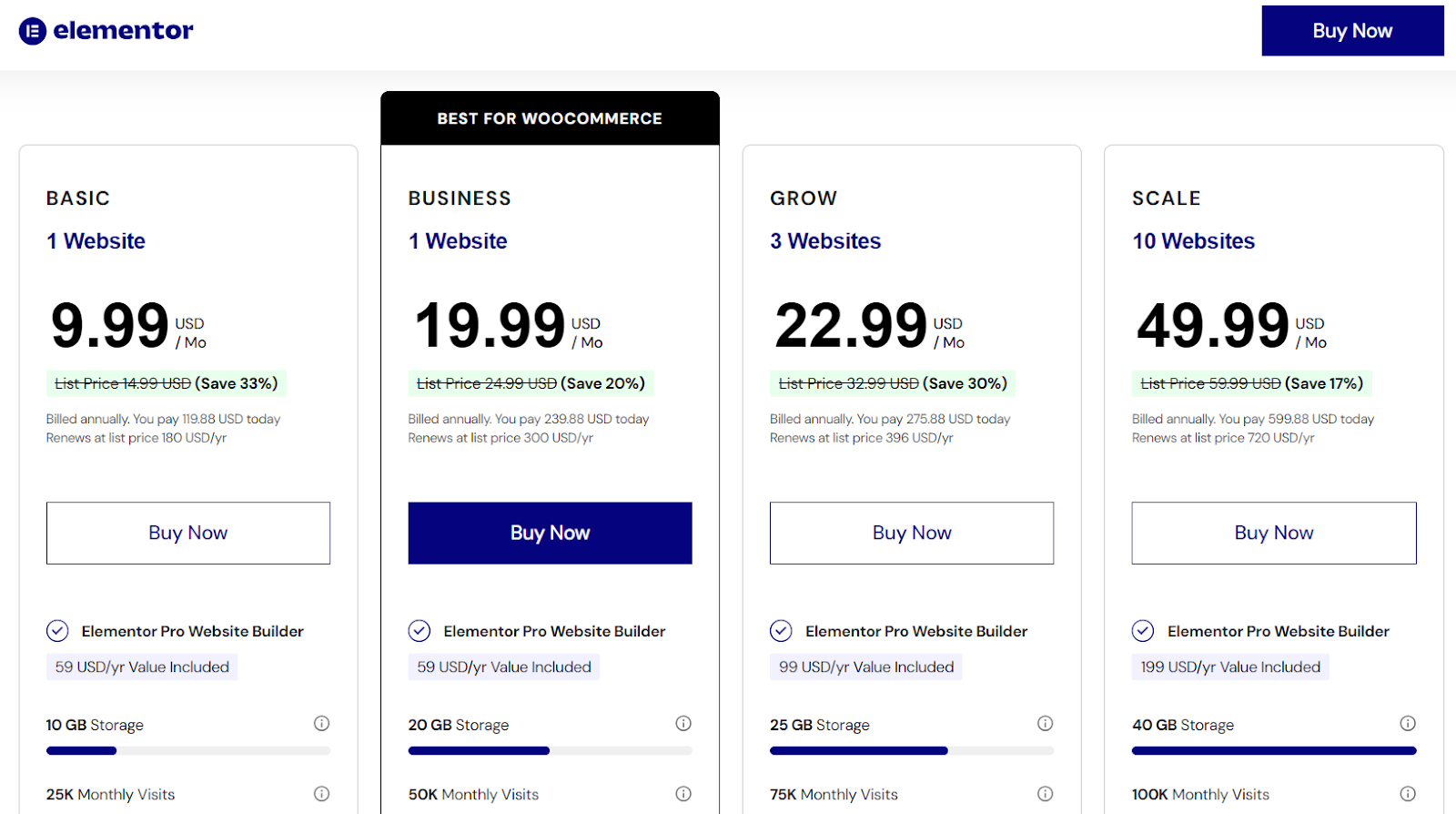
Task: Buy the Grow plan
Action: 912,533
